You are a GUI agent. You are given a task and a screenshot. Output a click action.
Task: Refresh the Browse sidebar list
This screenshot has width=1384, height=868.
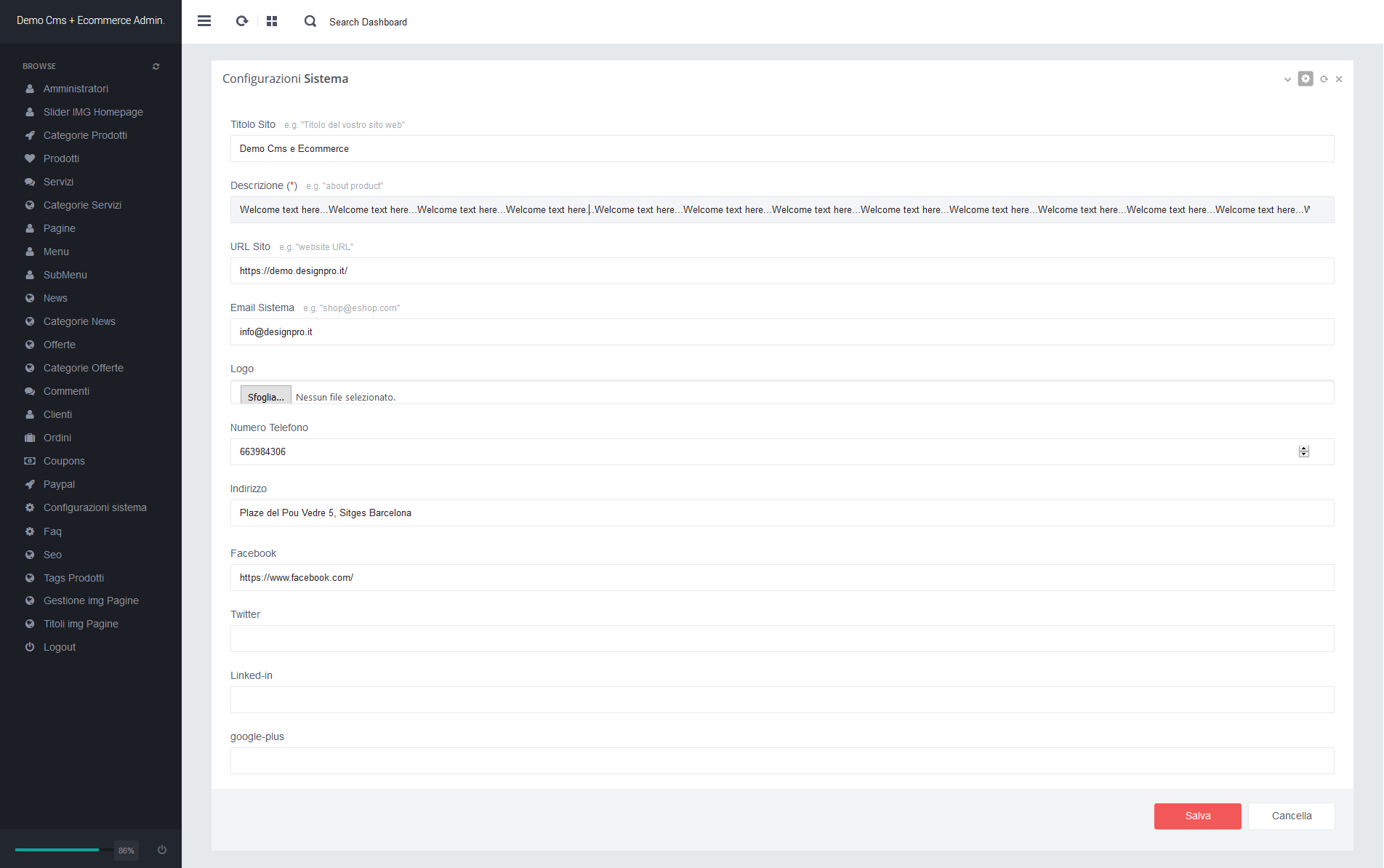[x=156, y=66]
